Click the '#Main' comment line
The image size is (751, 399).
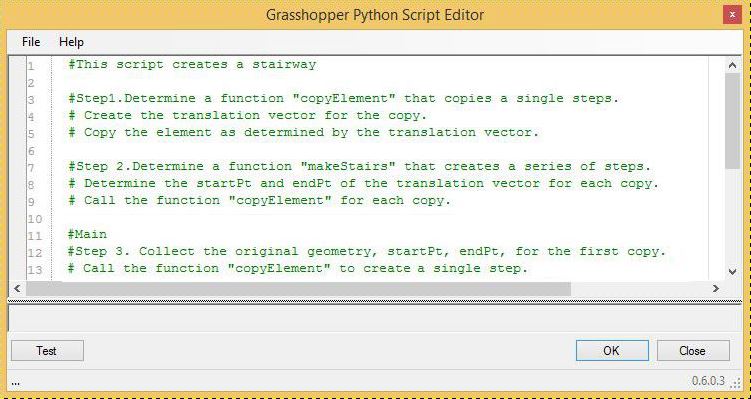[x=87, y=234]
